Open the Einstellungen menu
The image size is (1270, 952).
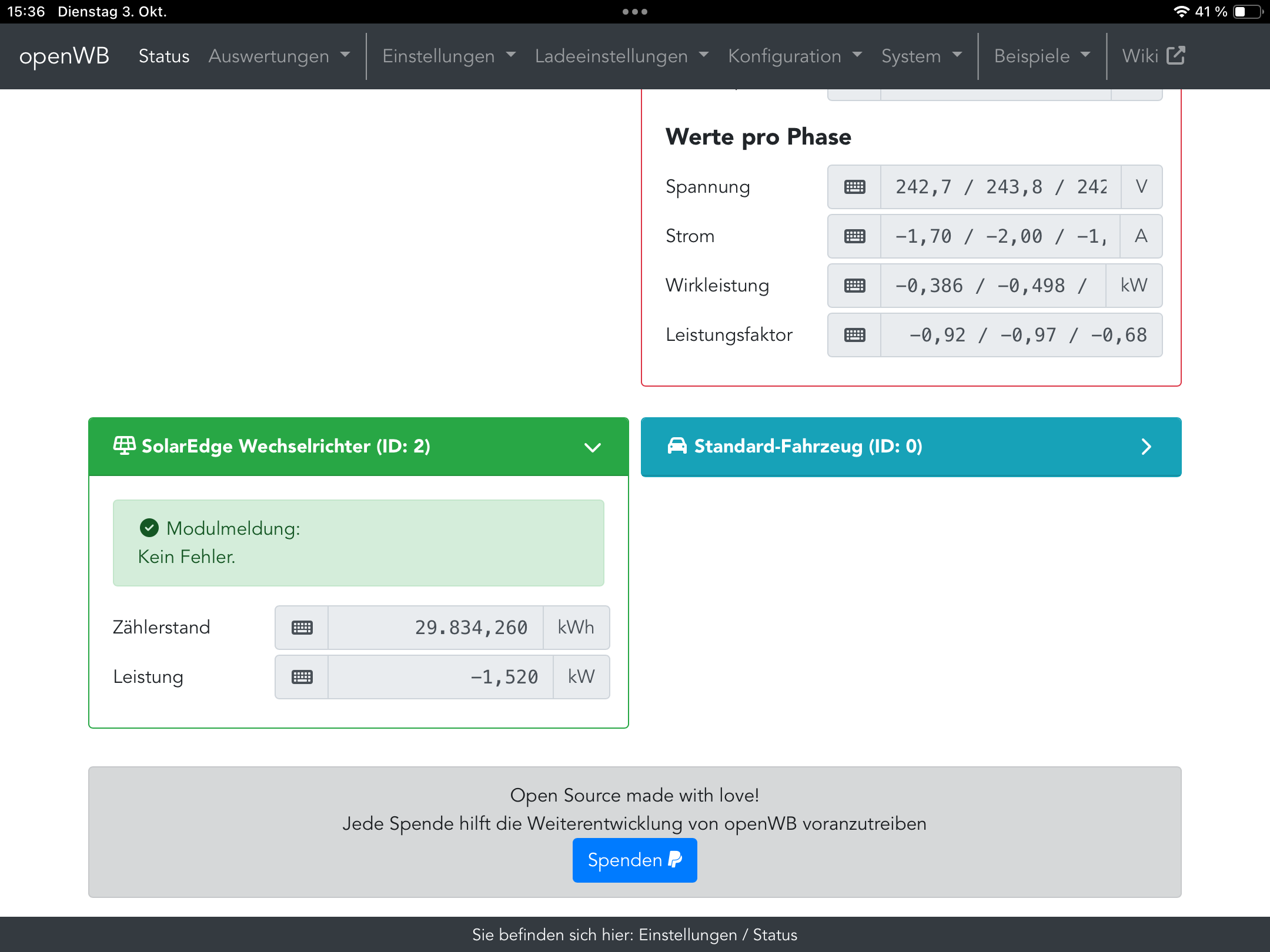click(449, 56)
